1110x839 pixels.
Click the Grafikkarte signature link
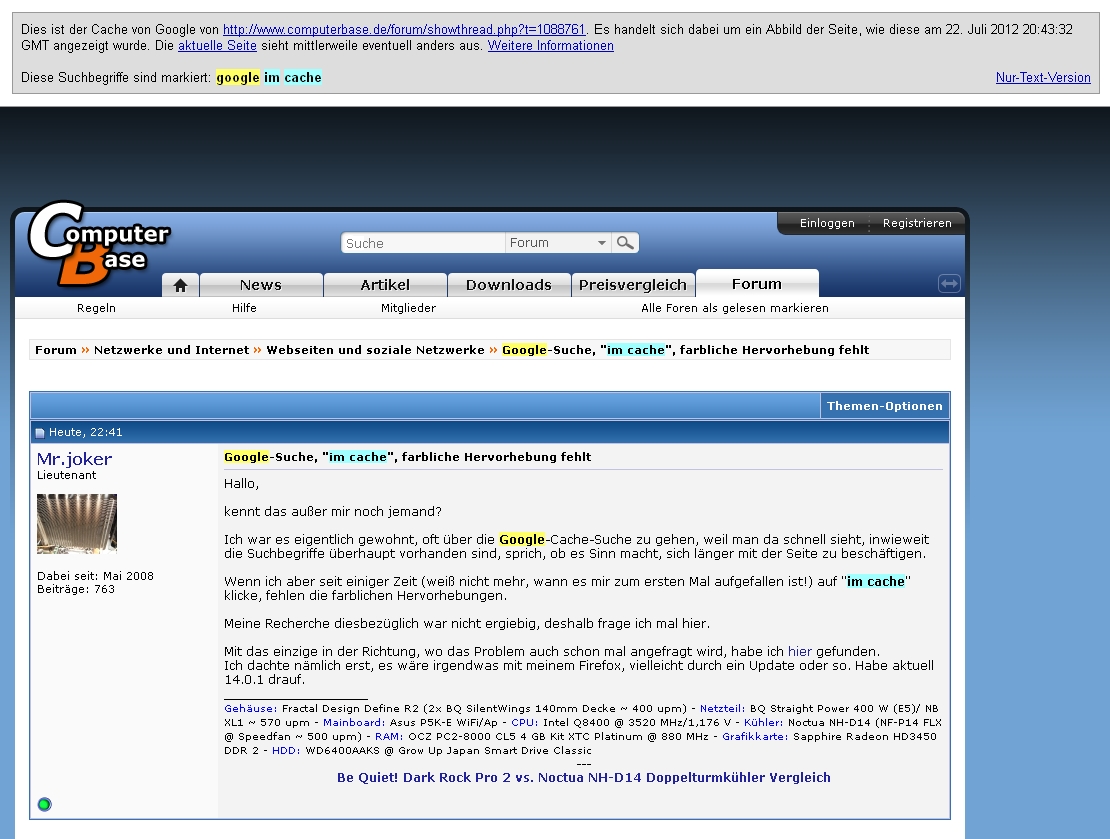[x=755, y=736]
